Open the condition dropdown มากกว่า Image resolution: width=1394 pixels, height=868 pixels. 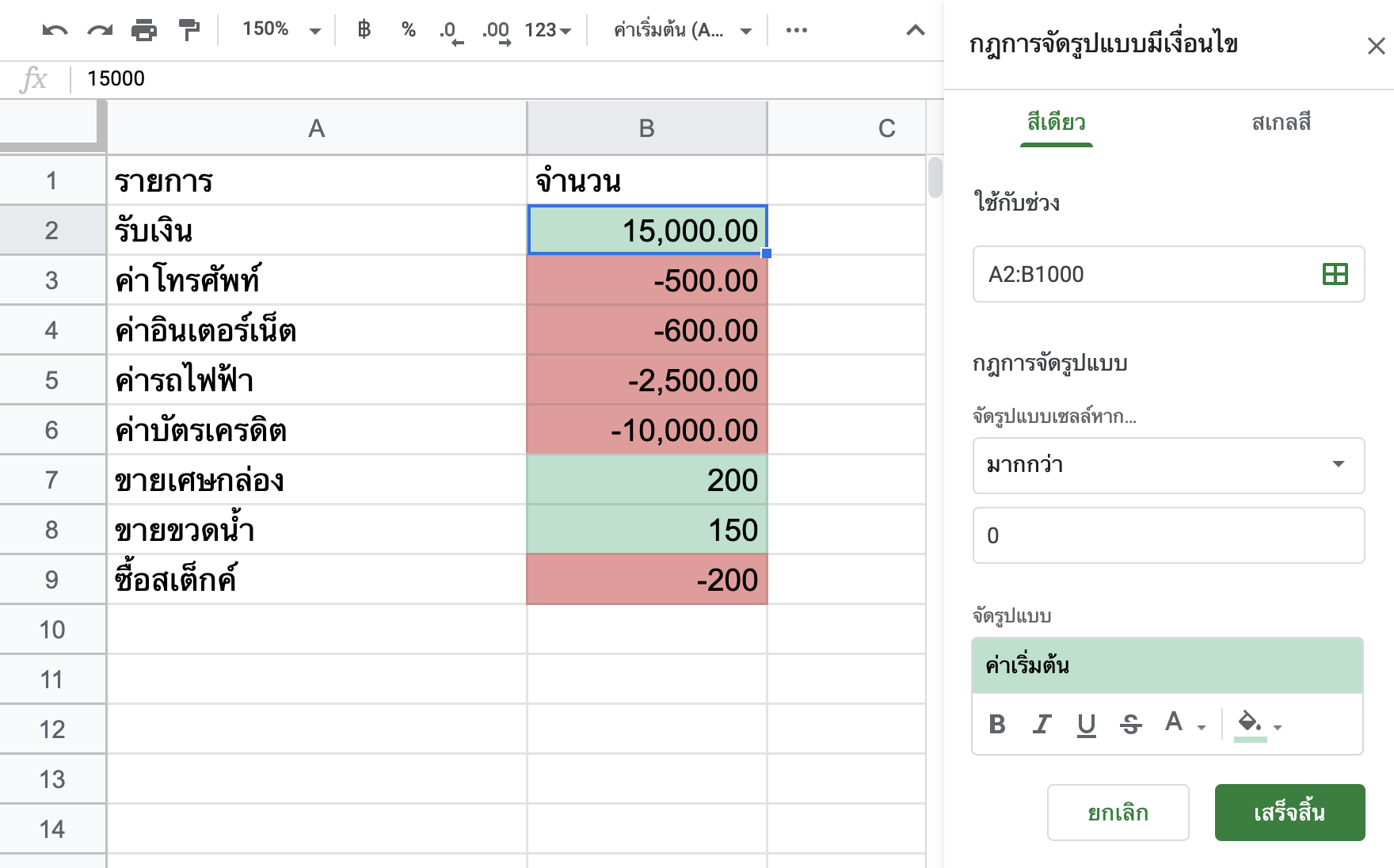pyautogui.click(x=1168, y=465)
